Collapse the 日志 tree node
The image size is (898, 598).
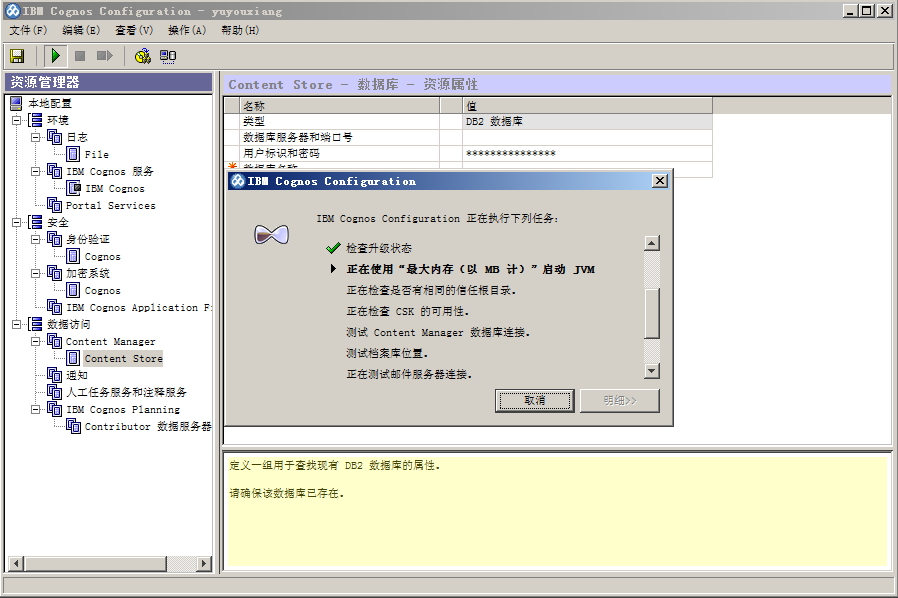click(36, 137)
